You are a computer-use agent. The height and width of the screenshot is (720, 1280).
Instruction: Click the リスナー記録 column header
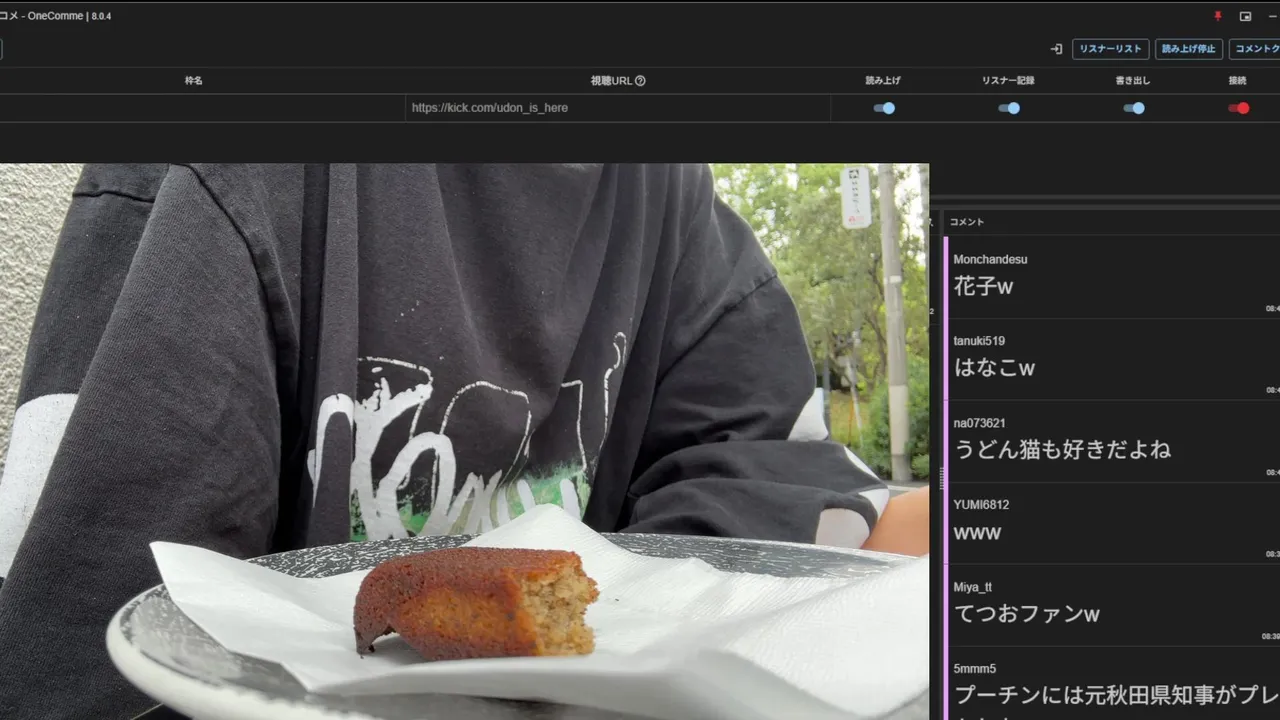(x=1008, y=81)
